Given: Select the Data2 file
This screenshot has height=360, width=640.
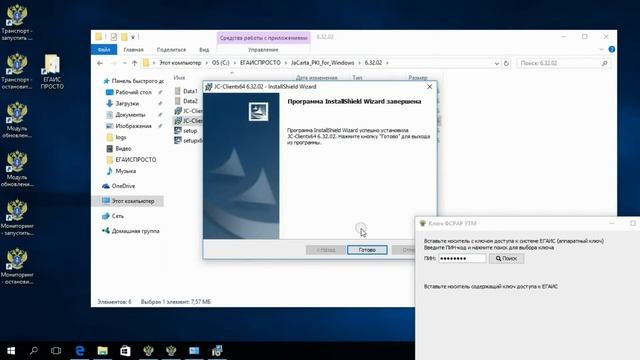Looking at the screenshot, I should pyautogui.click(x=187, y=101).
